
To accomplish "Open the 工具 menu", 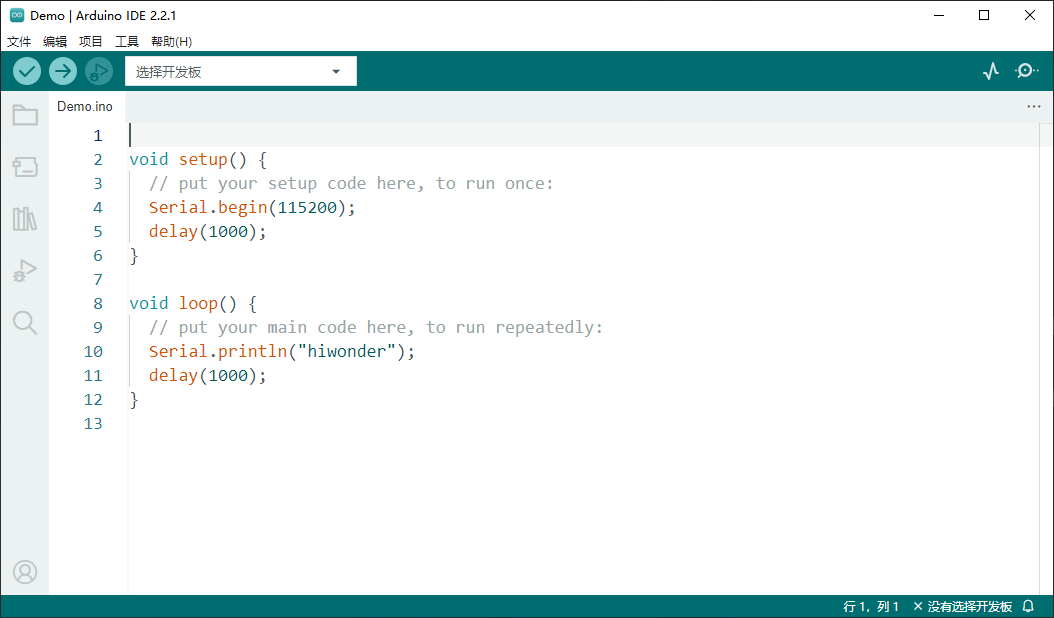I will tap(127, 42).
